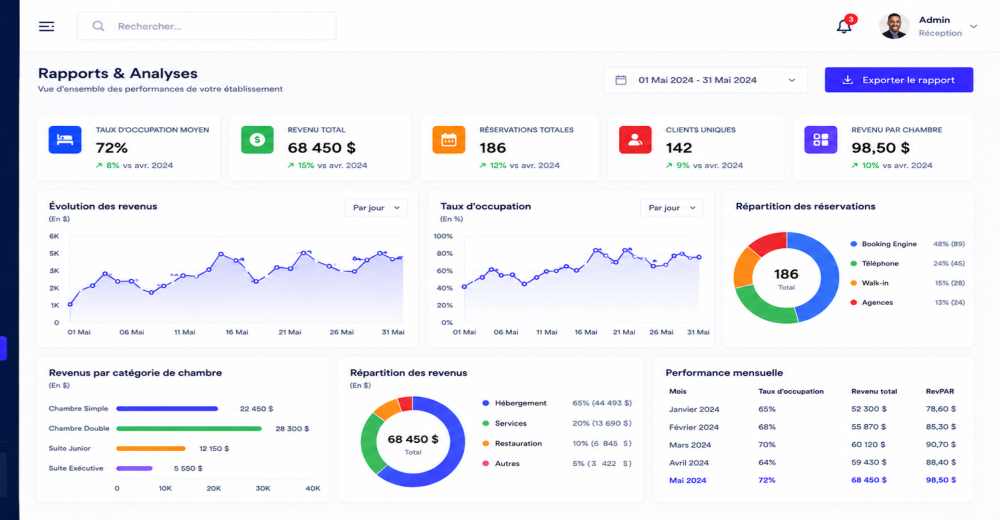Click the green dollar revenue icon

(x=257, y=140)
